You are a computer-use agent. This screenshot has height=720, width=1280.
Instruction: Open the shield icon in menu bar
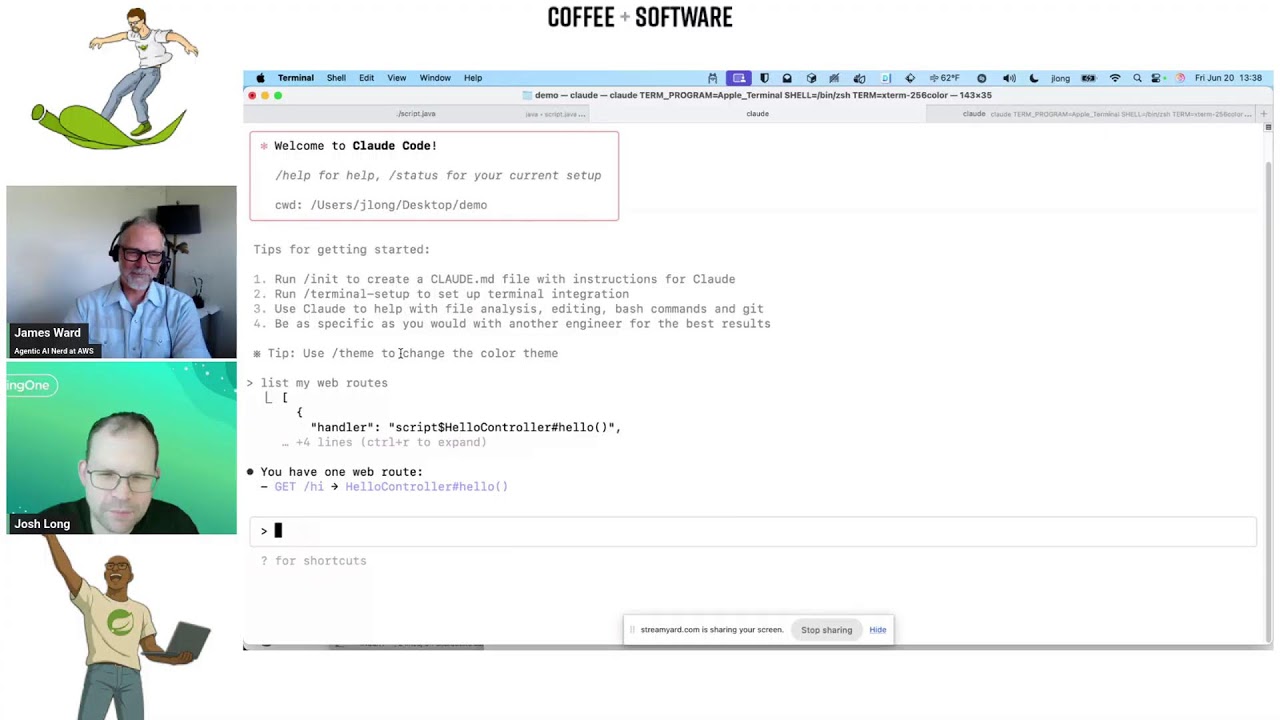pos(764,78)
